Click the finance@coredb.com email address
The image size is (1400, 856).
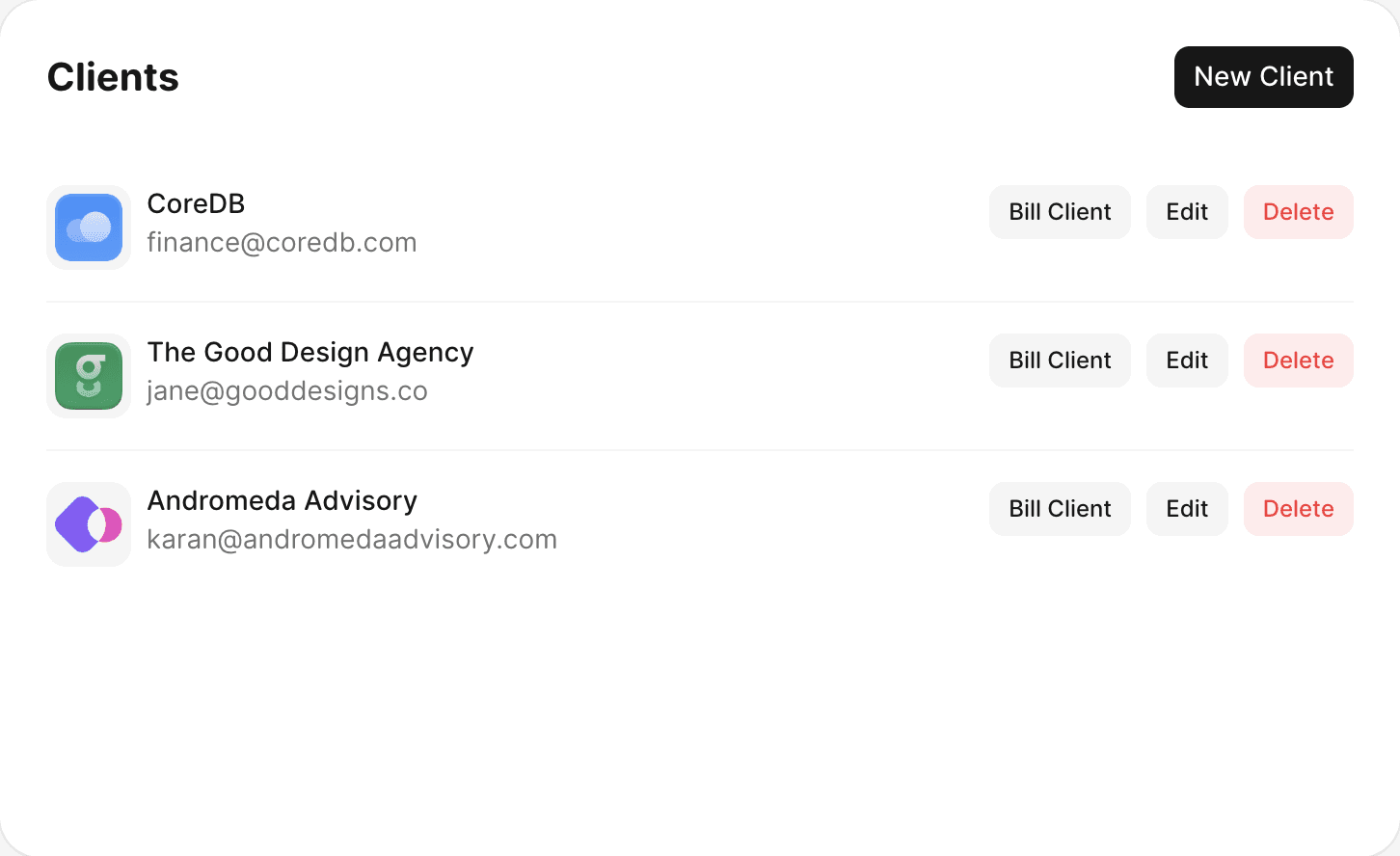pyautogui.click(x=282, y=243)
